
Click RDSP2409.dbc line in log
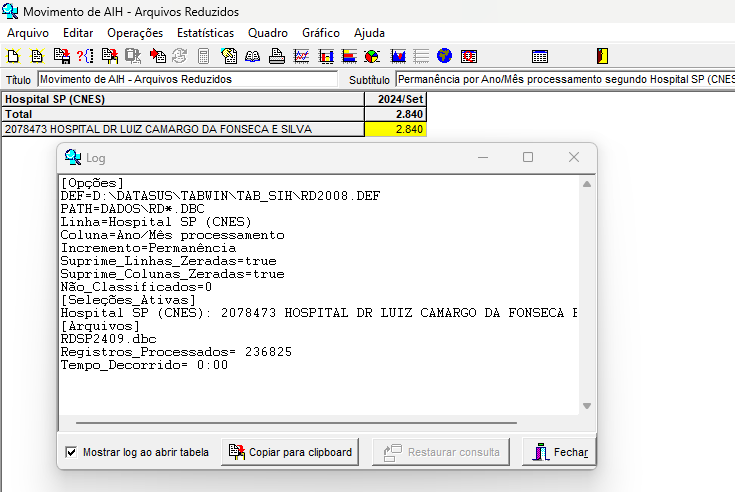[x=109, y=339]
